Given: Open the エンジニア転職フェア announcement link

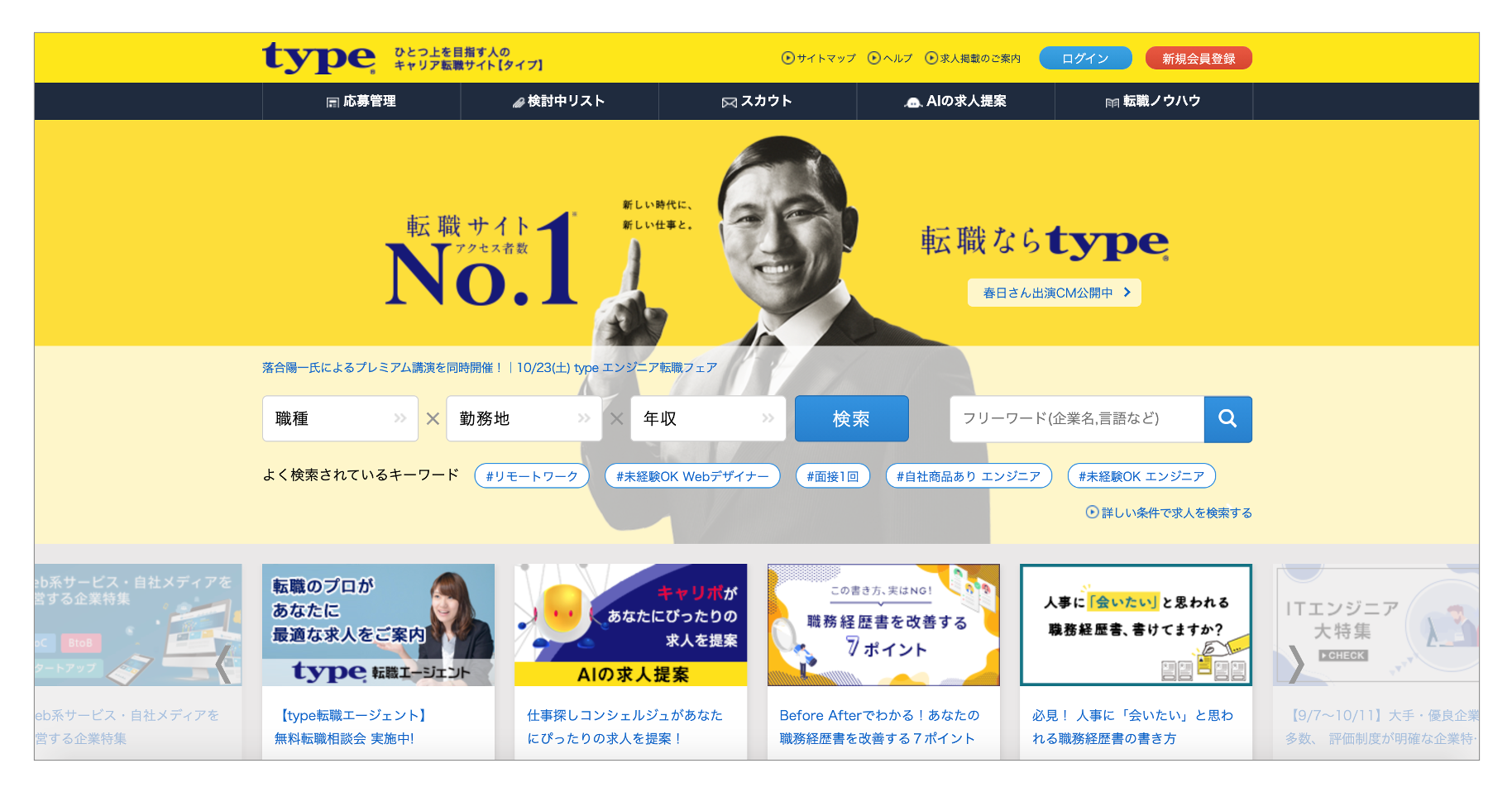Looking at the screenshot, I should (x=490, y=368).
